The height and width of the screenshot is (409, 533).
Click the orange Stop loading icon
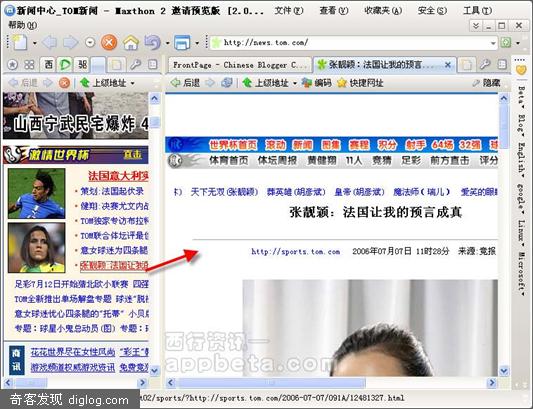[x=109, y=43]
